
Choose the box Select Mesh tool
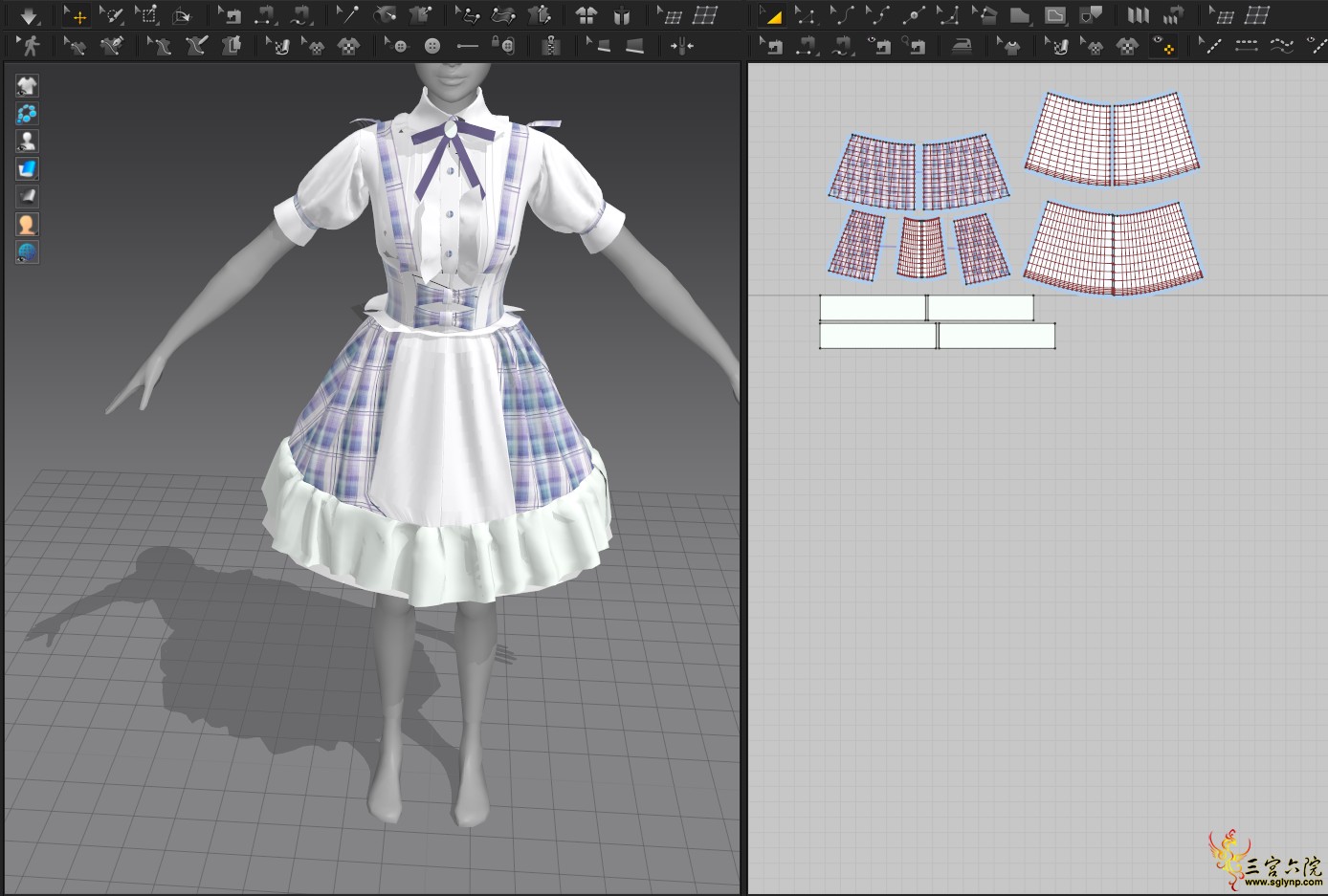[147, 16]
